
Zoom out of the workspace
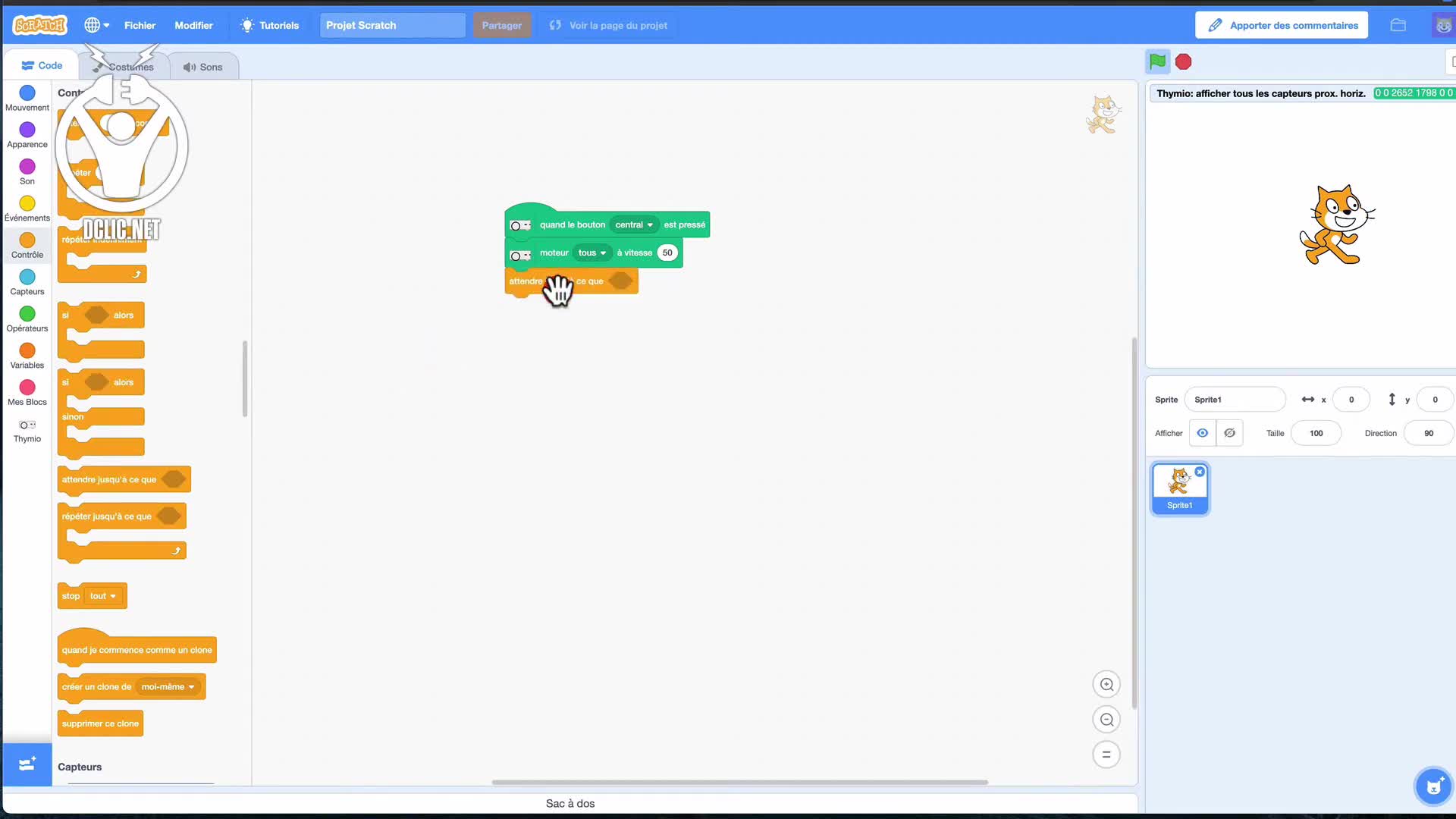coord(1106,720)
